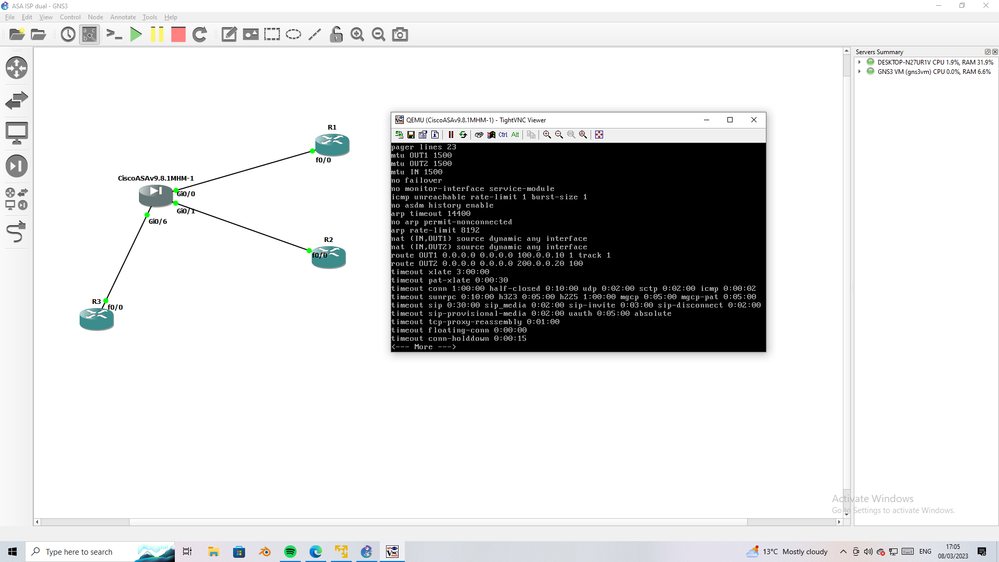Zoom out on the GNS3 topology
Screen dimensions: 999x562
(x=378, y=34)
